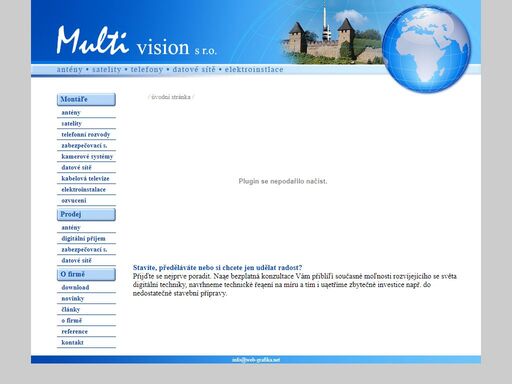The height and width of the screenshot is (384, 512).
Task: Open datové sítě under Montáže
Action: coord(76,168)
